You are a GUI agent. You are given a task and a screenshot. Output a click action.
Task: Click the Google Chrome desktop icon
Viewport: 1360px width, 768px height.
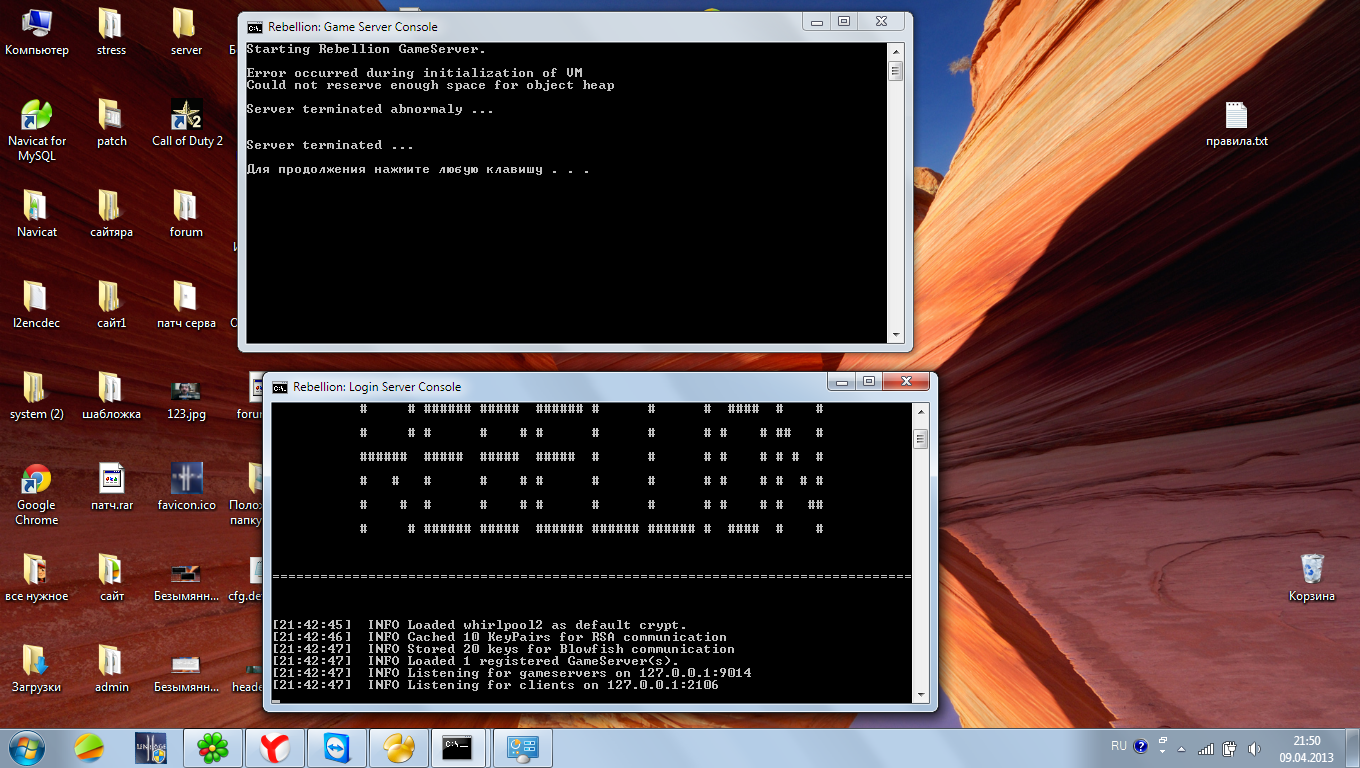click(36, 481)
